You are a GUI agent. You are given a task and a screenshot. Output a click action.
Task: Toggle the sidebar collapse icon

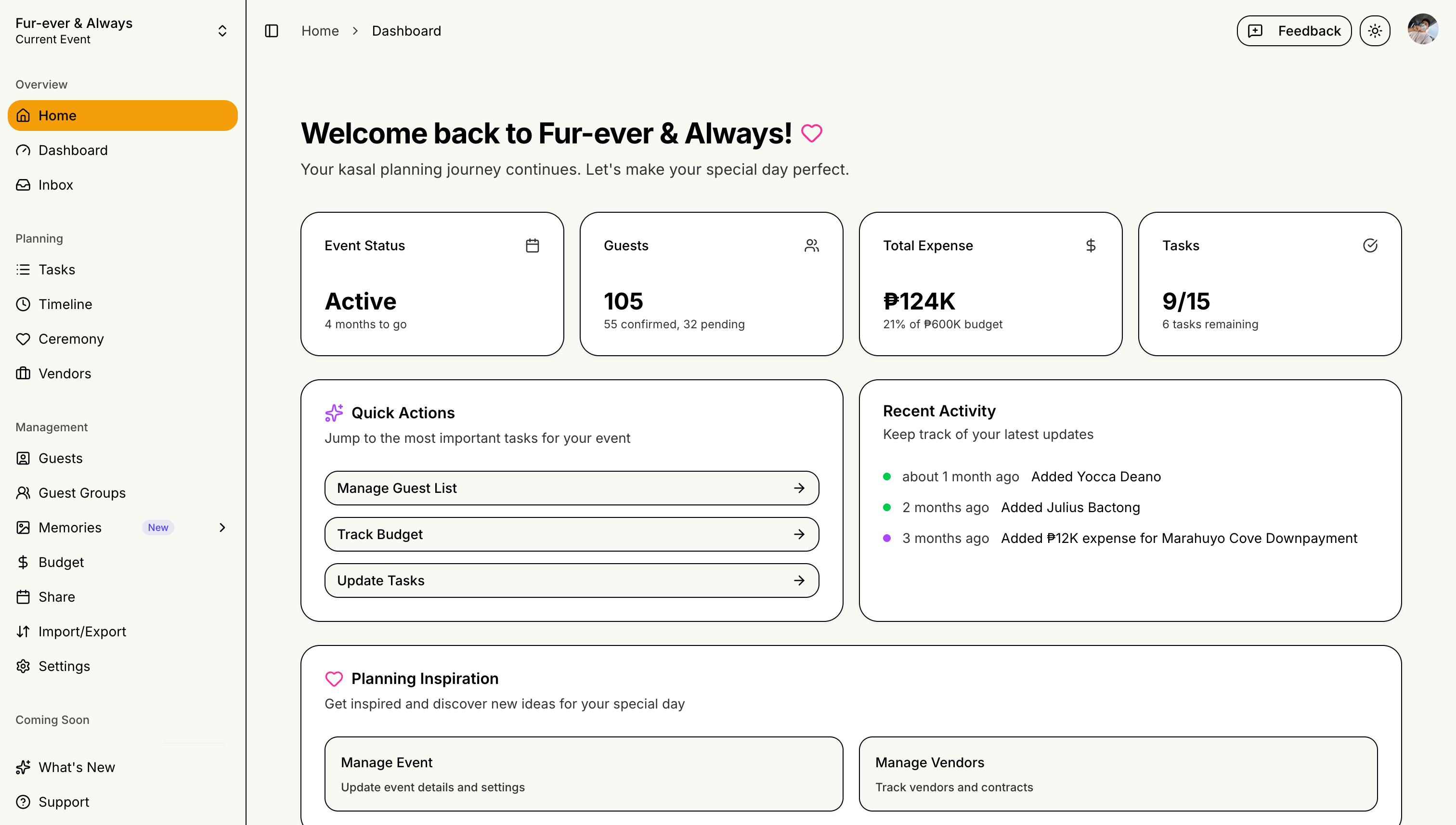(x=272, y=31)
